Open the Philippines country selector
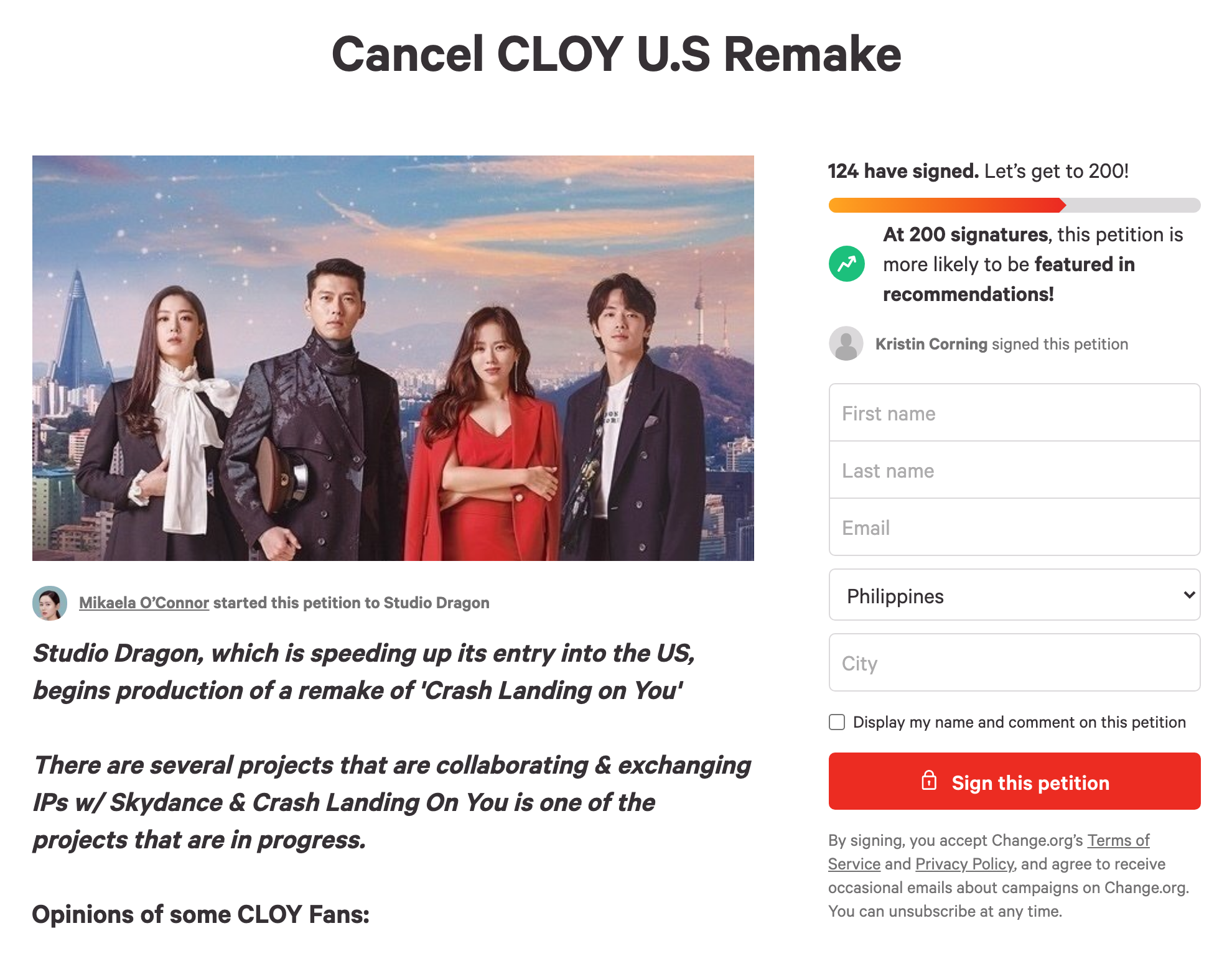Screen dimensions: 1232x959 tap(1014, 595)
